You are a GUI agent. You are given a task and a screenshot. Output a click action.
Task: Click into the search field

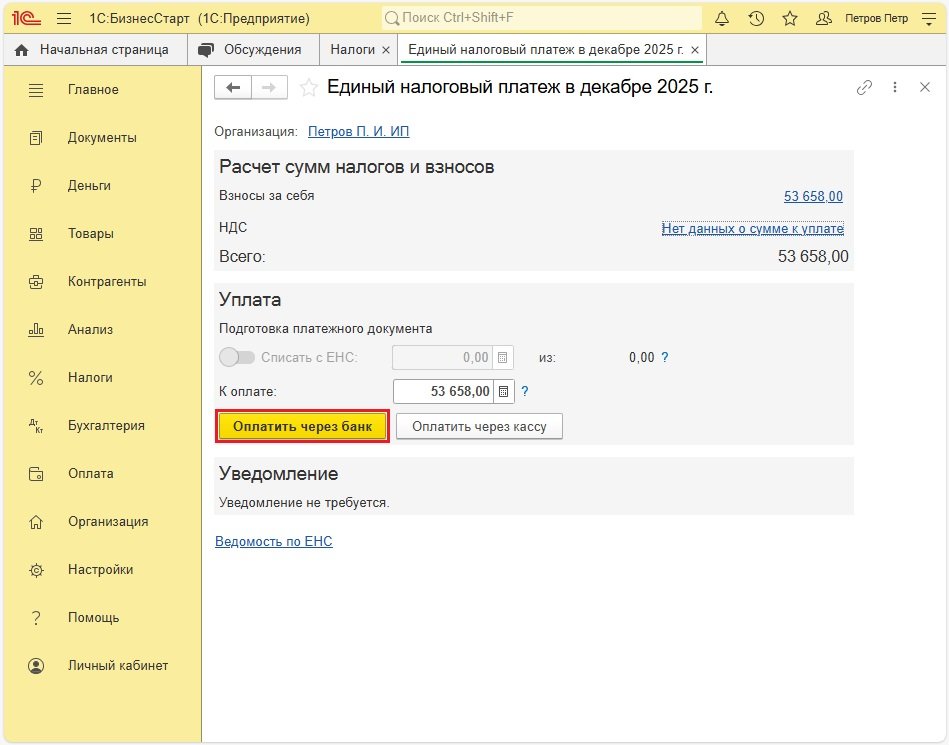click(540, 19)
